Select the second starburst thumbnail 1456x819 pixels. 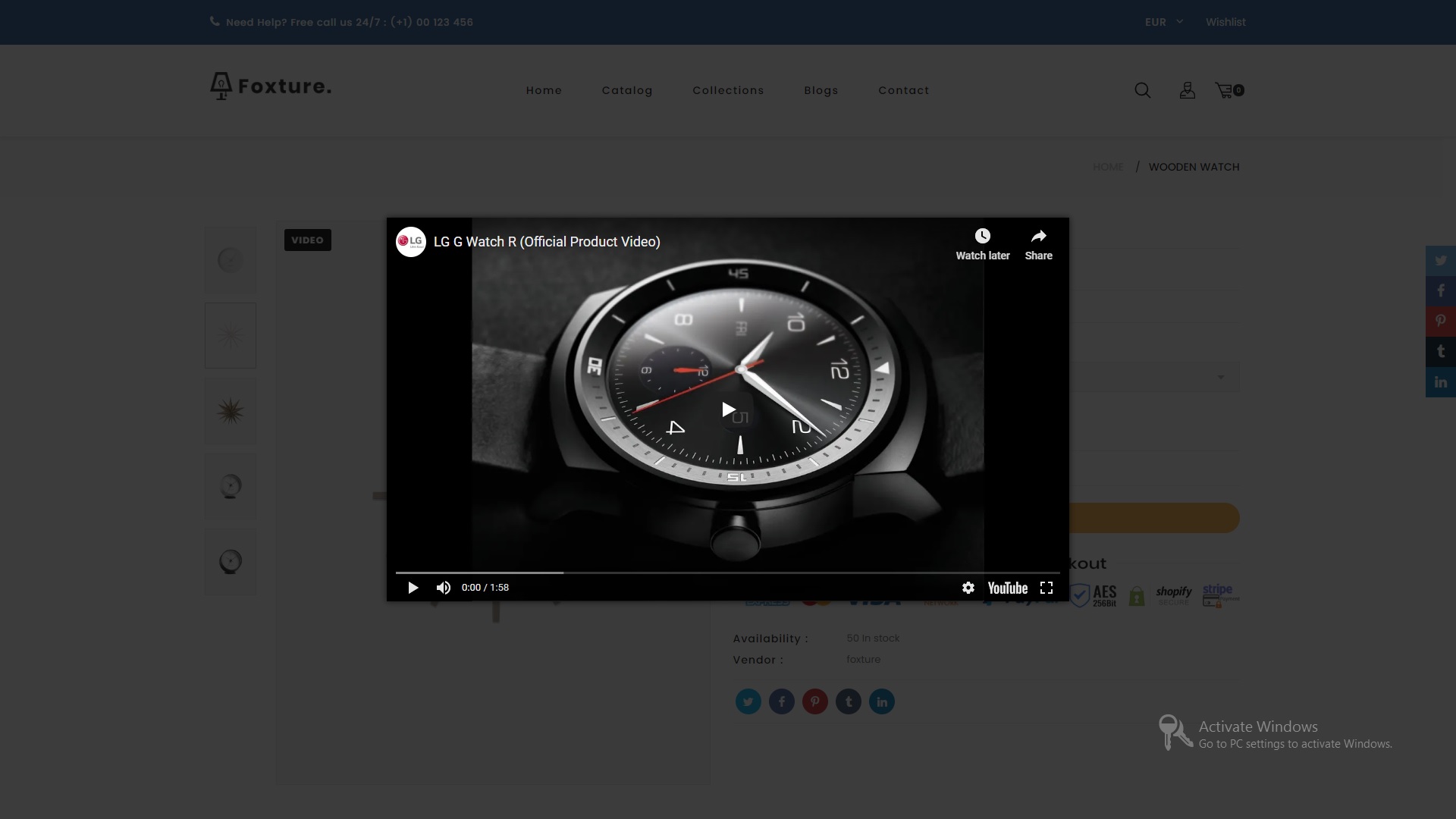231,336
